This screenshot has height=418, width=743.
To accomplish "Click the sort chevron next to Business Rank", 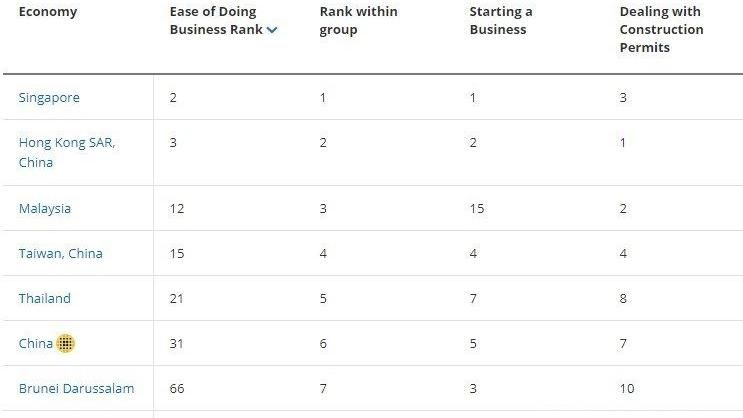I will (272, 30).
